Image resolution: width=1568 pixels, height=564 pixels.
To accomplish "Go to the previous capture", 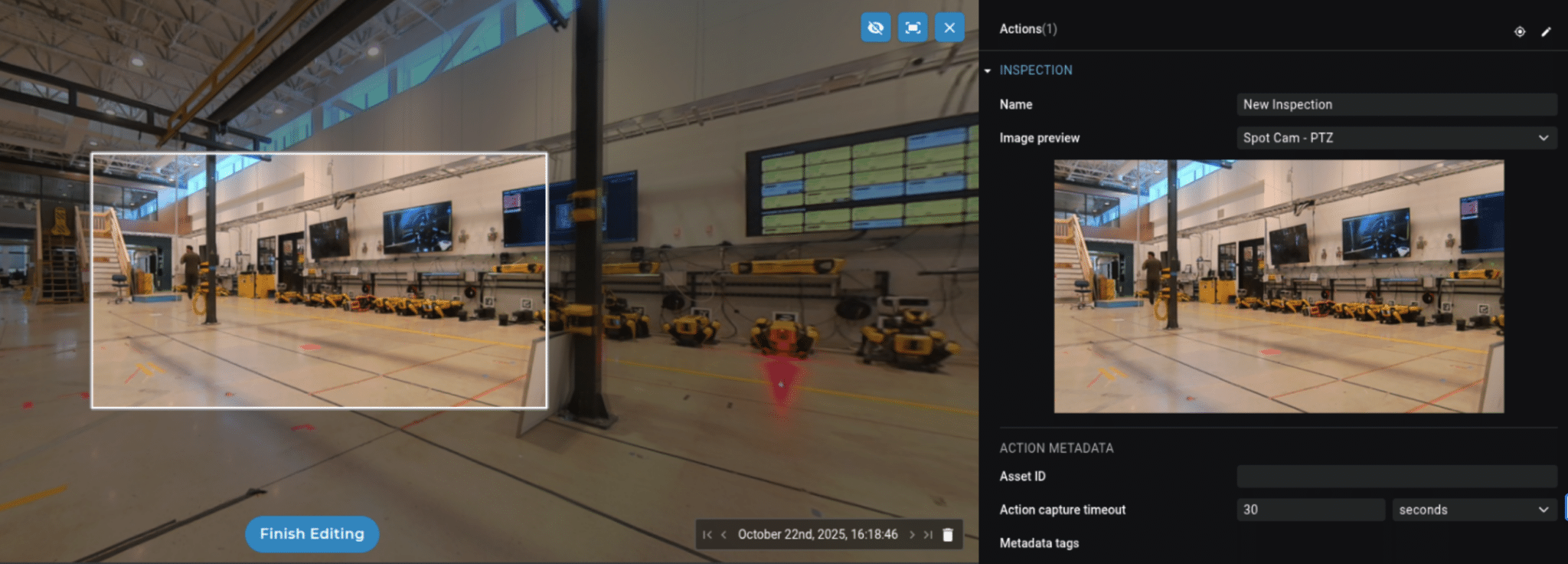I will coord(724,535).
